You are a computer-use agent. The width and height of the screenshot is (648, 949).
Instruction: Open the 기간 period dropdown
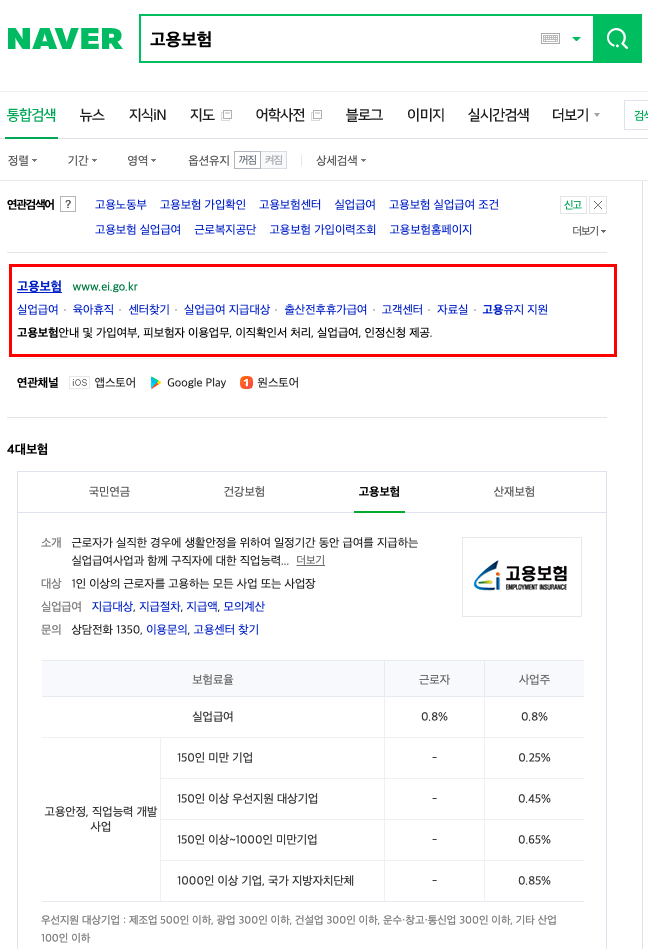82,160
